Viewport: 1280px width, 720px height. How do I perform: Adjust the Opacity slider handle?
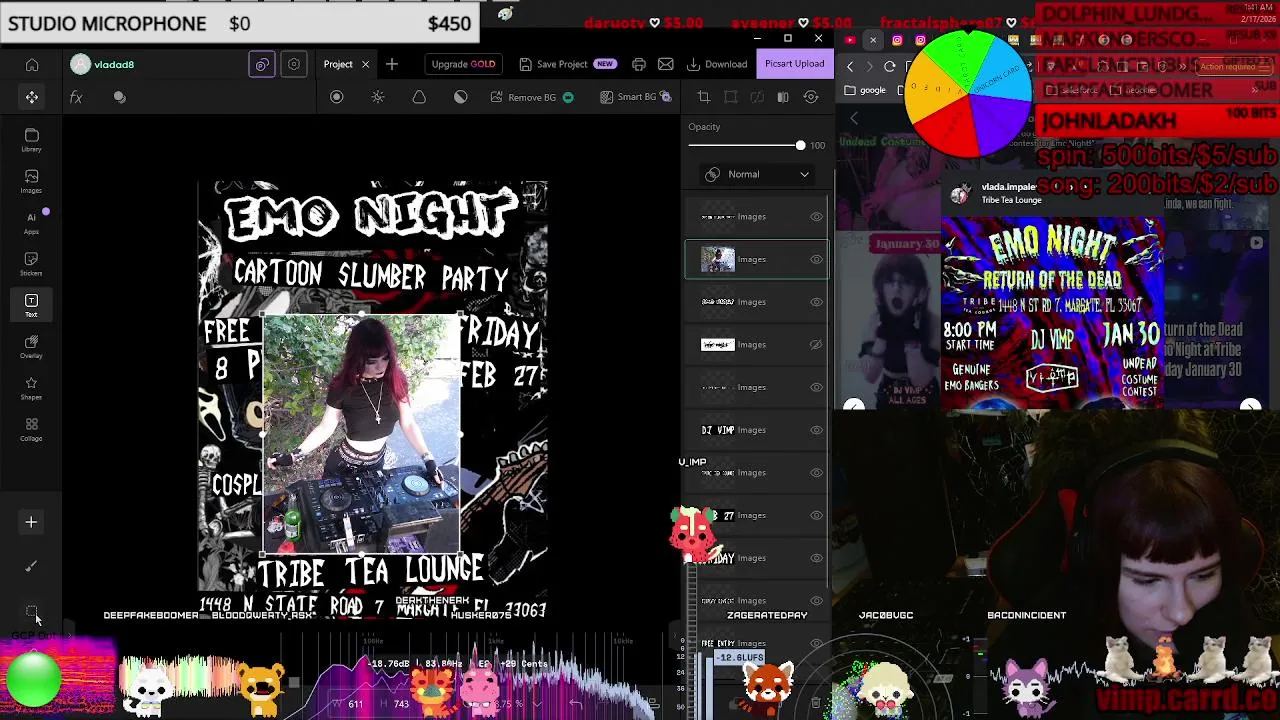[x=800, y=146]
